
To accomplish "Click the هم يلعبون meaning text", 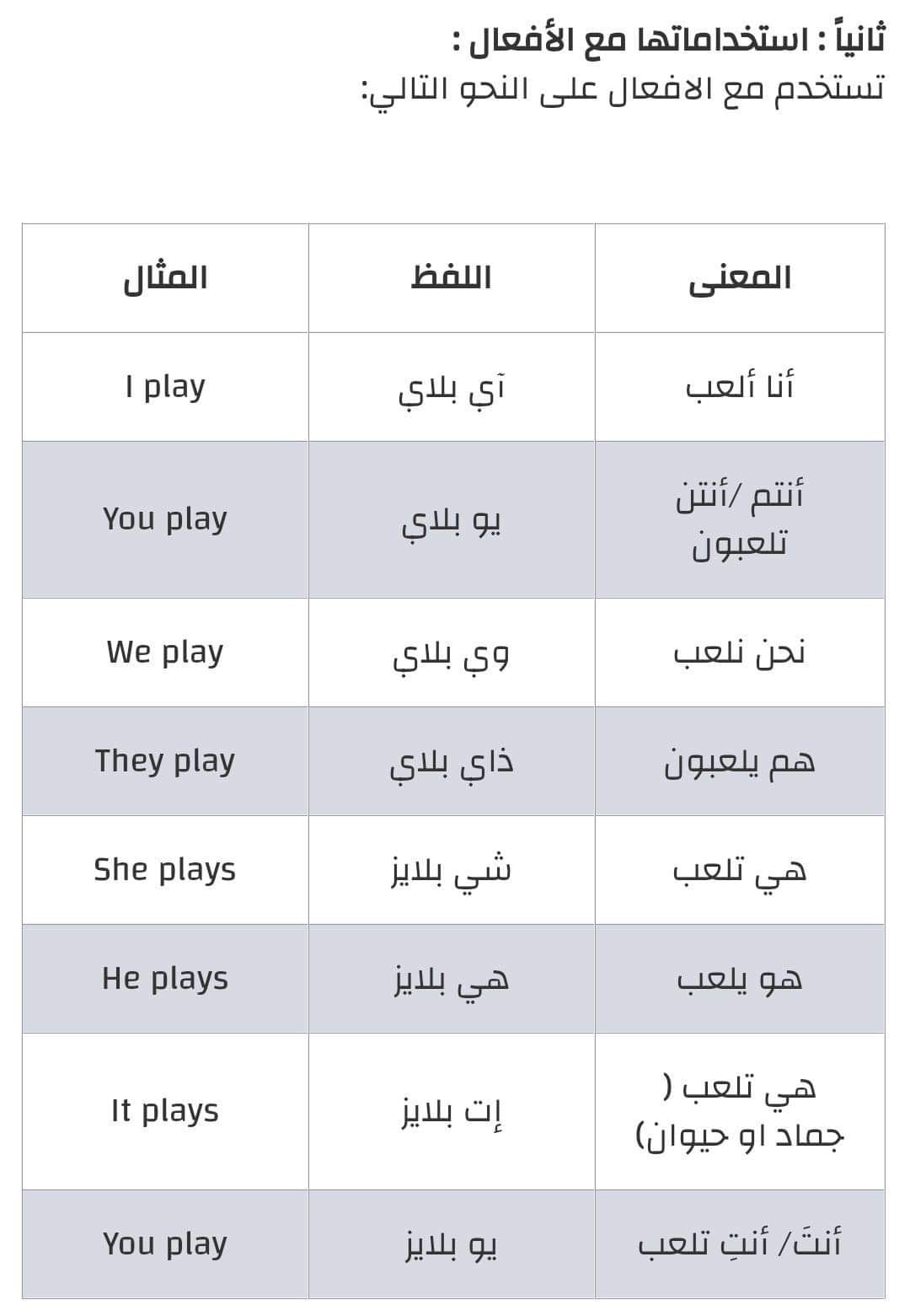I will coord(740,763).
